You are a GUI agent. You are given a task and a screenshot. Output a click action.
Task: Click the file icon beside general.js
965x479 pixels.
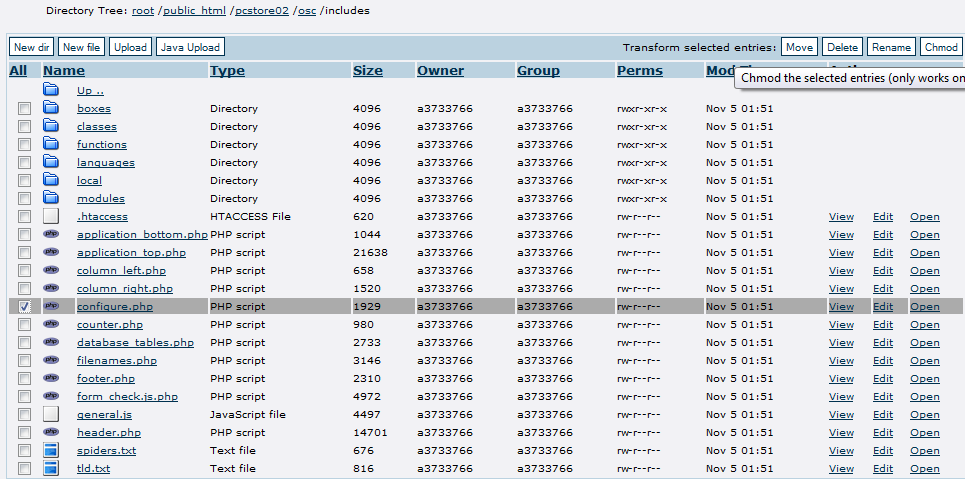[50, 414]
